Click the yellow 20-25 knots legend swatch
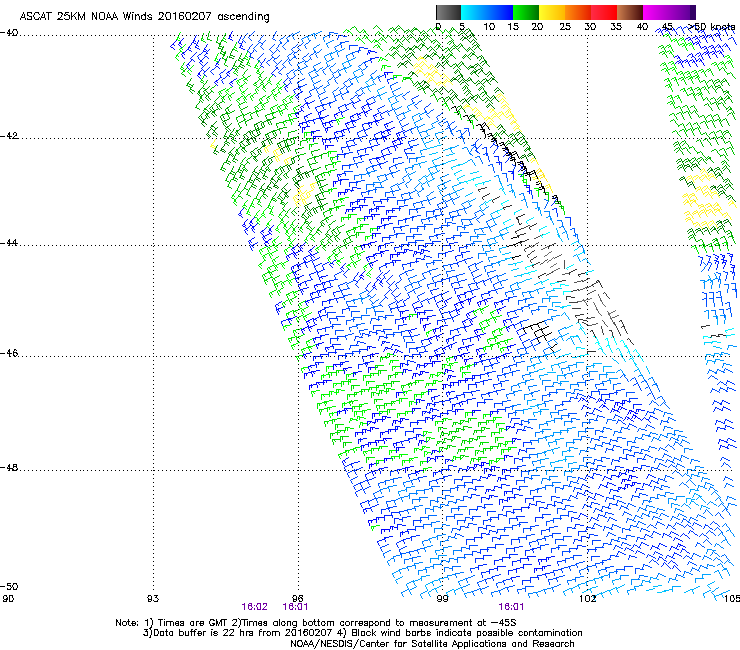Image resolution: width=740 pixels, height=650 pixels. click(552, 12)
